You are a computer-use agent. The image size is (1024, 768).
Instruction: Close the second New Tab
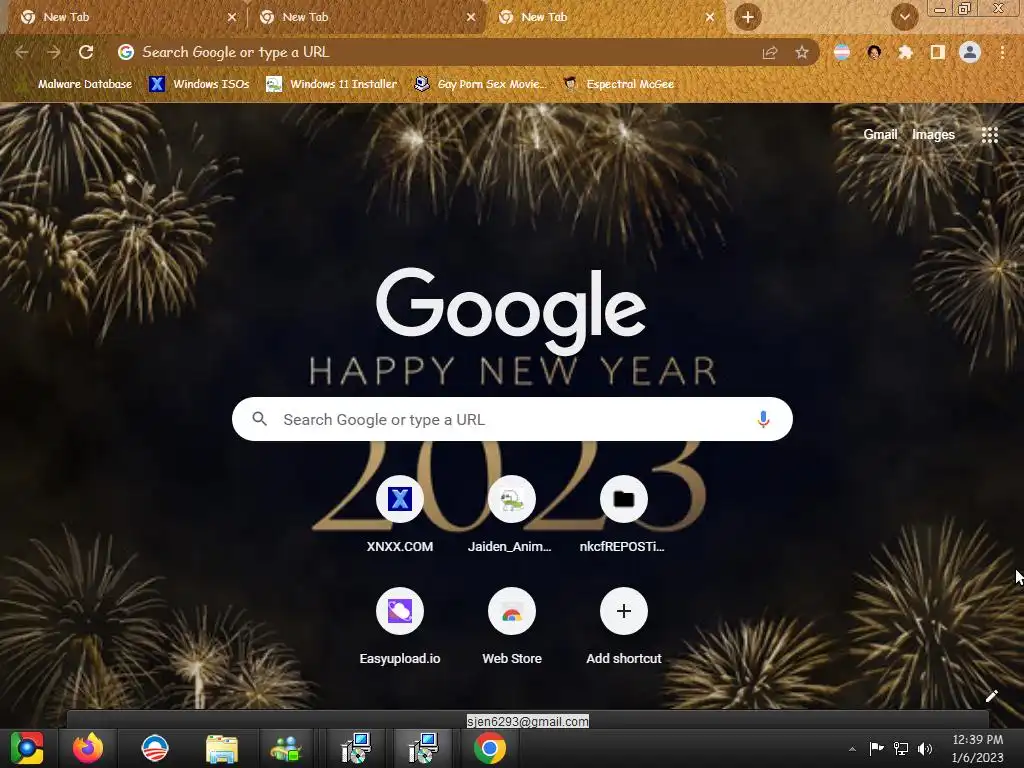(471, 17)
